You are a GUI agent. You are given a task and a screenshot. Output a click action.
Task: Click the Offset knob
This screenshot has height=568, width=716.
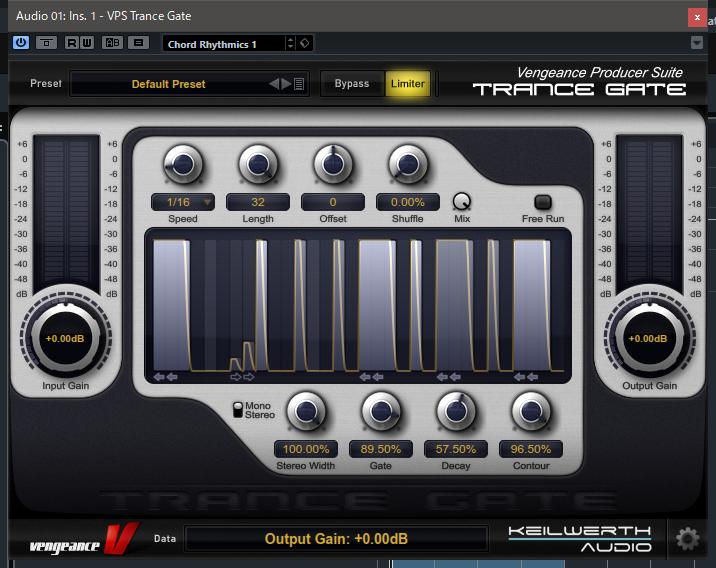pyautogui.click(x=333, y=164)
